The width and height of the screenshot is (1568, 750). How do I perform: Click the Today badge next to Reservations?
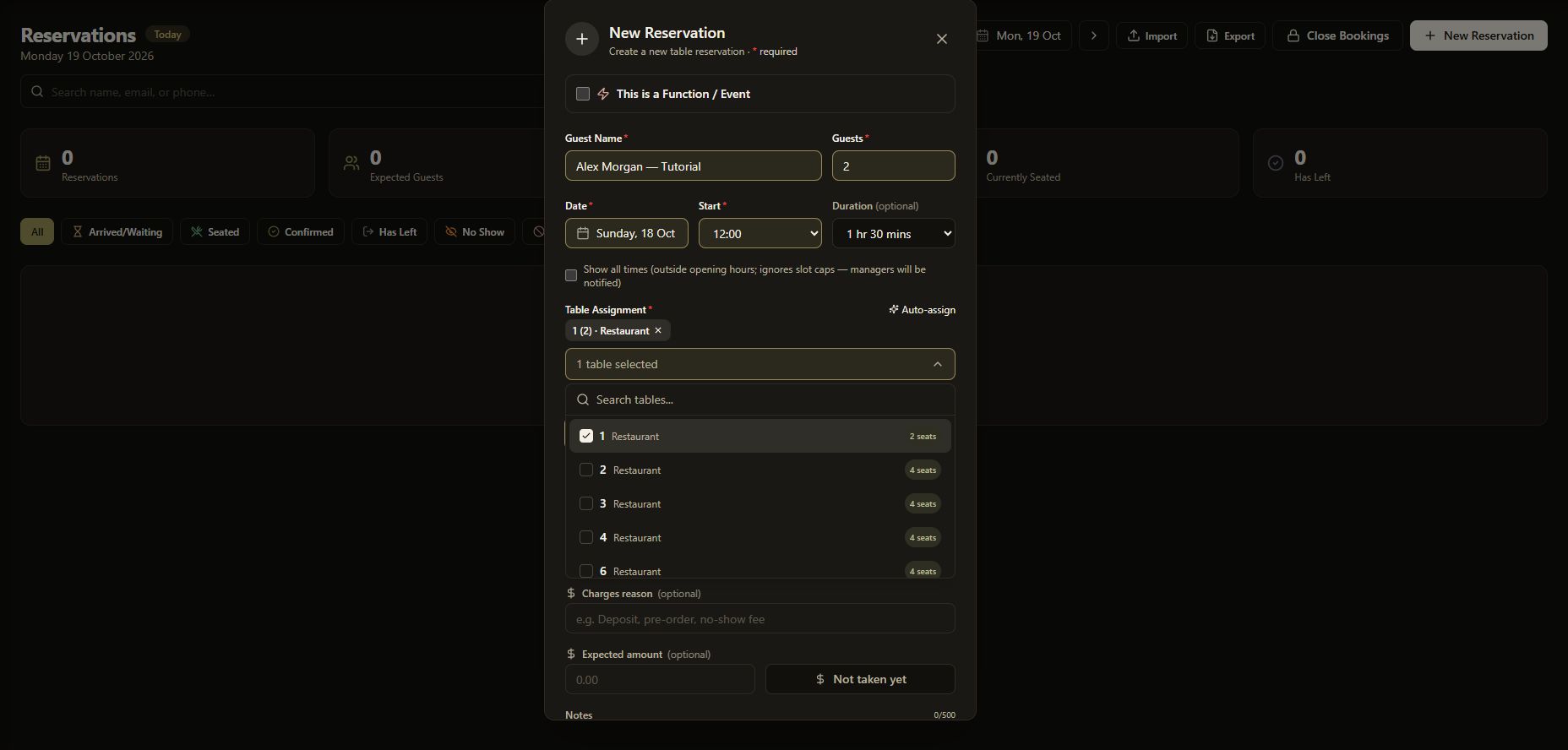click(x=167, y=35)
